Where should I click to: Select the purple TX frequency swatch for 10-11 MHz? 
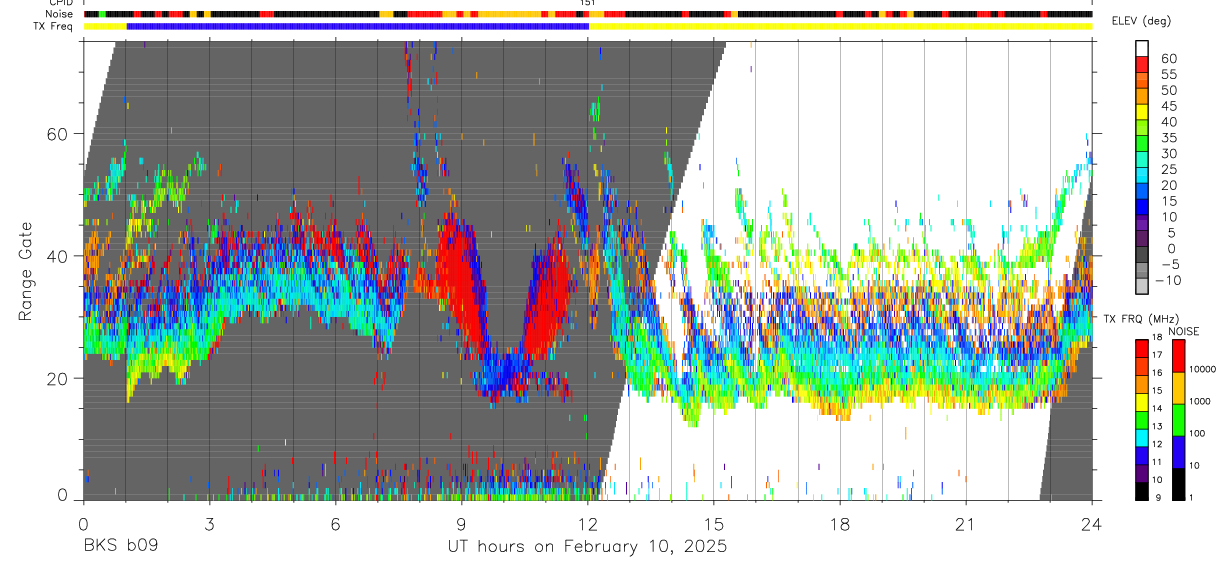pos(1142,472)
